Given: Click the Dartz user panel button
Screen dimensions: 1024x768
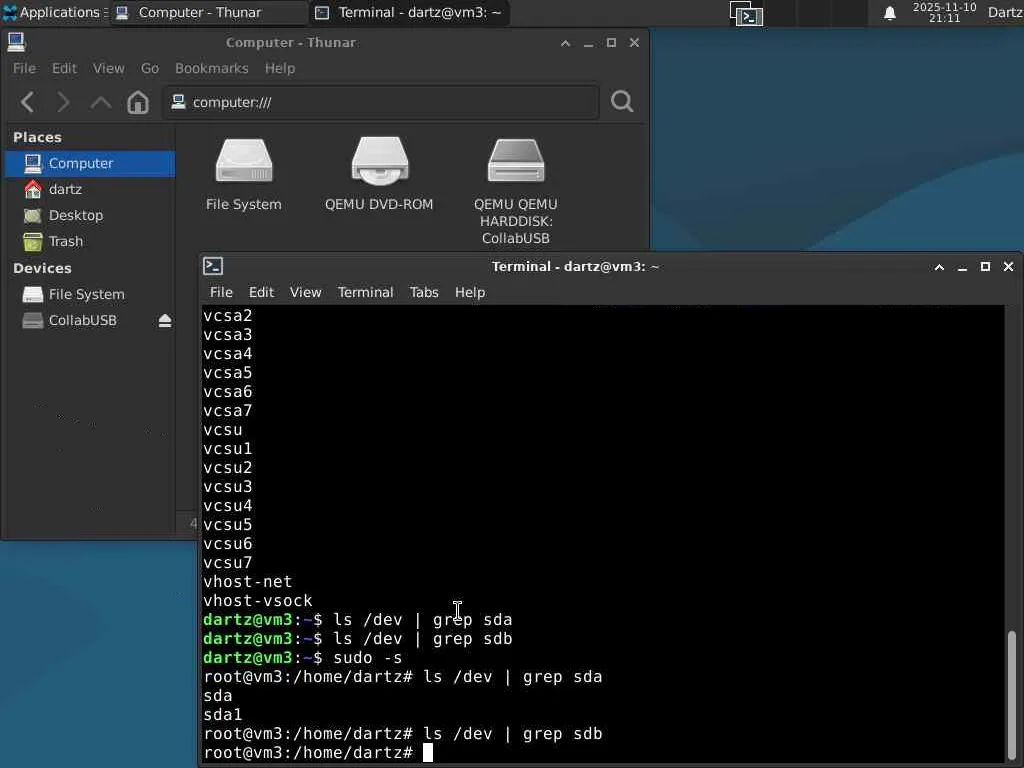Looking at the screenshot, I should (1006, 12).
